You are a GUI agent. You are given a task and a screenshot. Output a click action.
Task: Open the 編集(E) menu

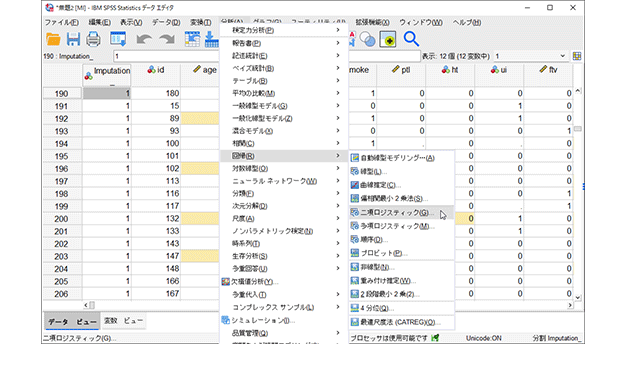point(99,22)
